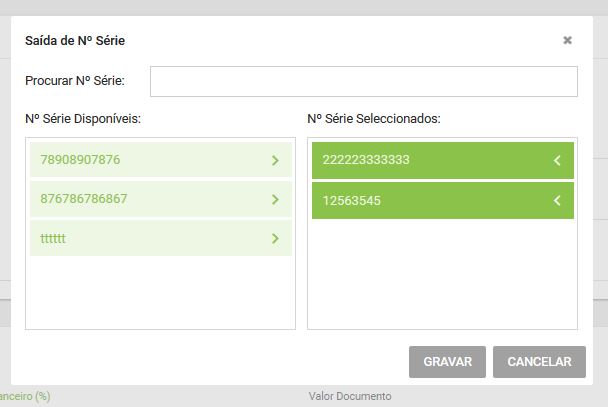The width and height of the screenshot is (608, 407).
Task: Click right chevron next to tttttt
Action: (x=275, y=238)
